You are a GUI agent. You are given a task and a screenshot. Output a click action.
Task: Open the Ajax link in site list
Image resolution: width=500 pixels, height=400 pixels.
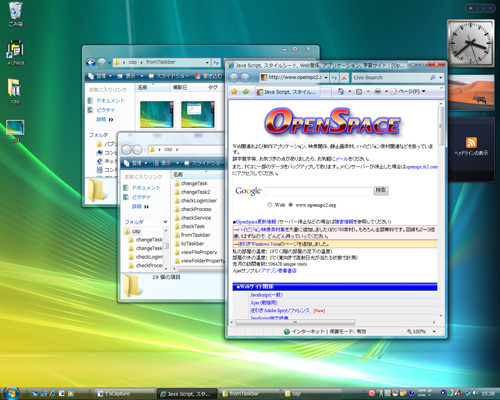[x=264, y=303]
